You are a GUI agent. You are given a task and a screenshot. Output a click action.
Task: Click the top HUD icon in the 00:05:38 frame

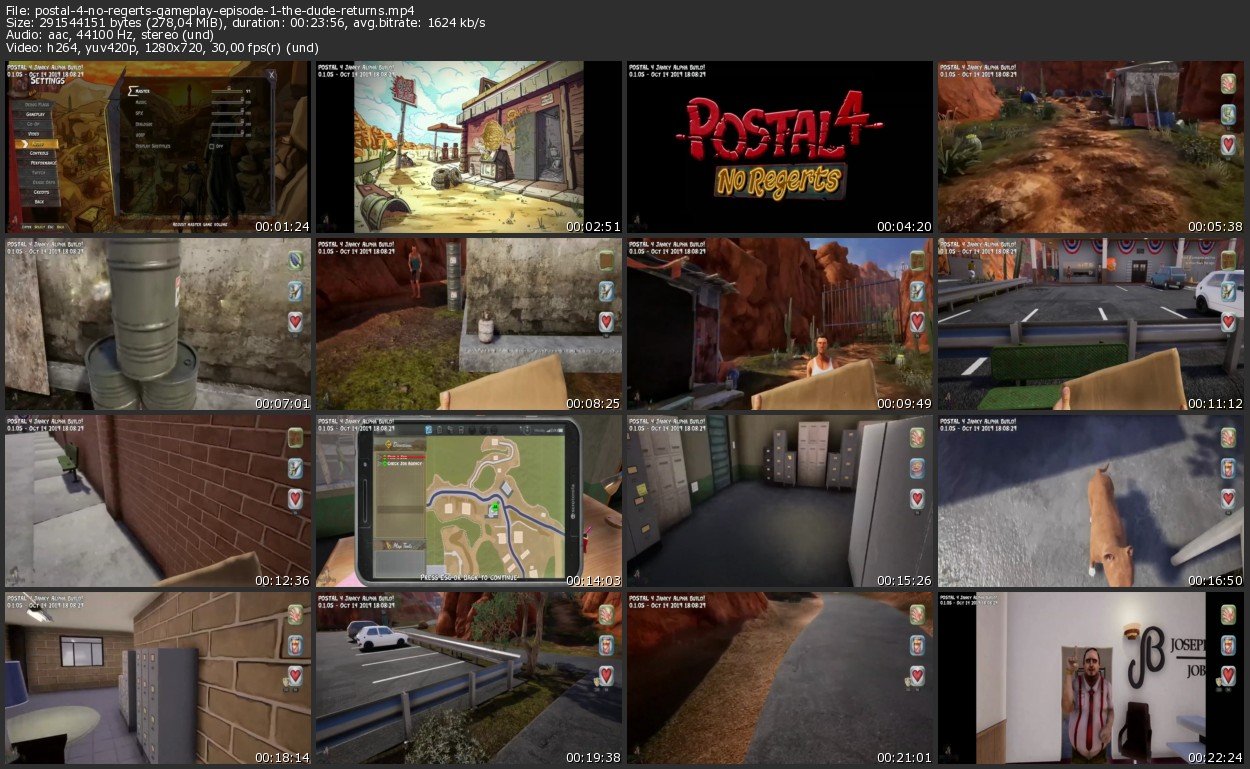click(1231, 84)
